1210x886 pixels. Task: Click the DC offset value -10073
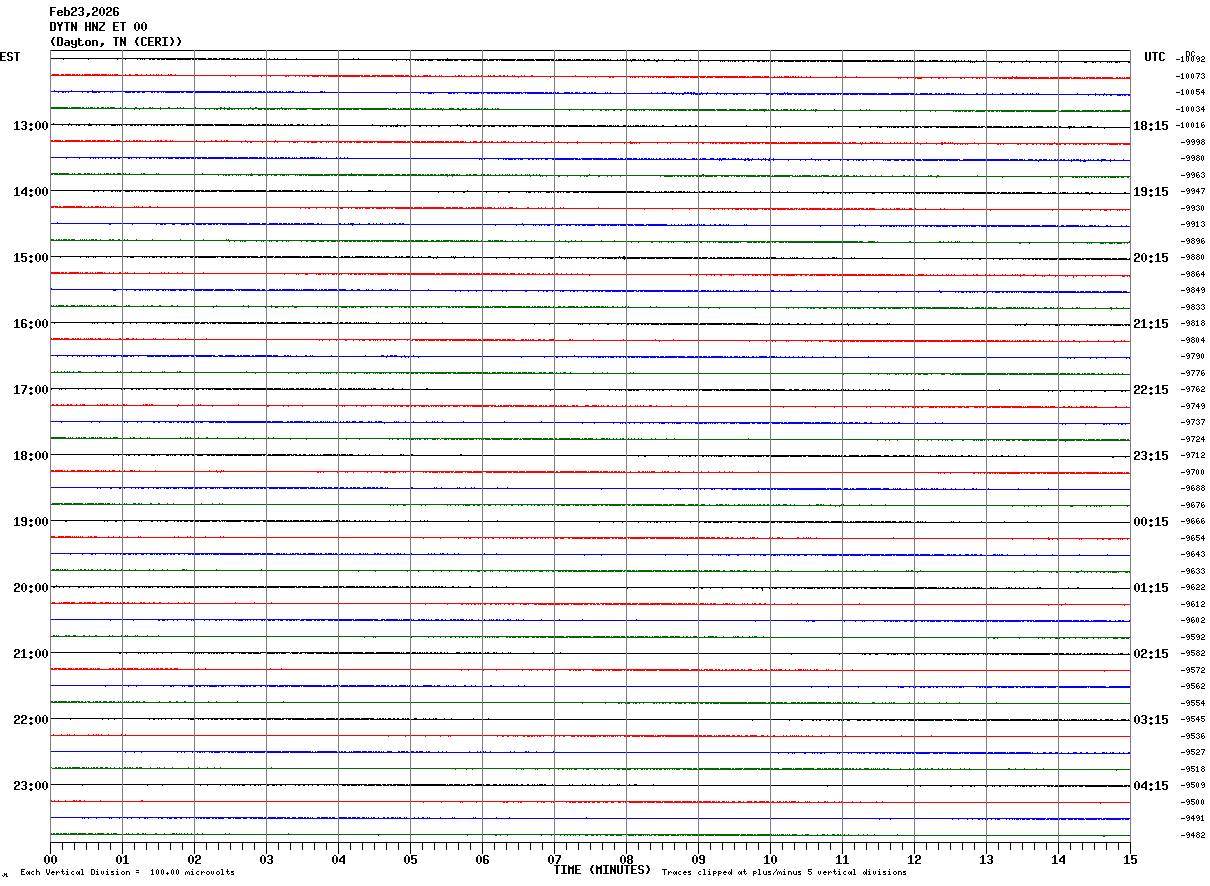tap(1191, 76)
